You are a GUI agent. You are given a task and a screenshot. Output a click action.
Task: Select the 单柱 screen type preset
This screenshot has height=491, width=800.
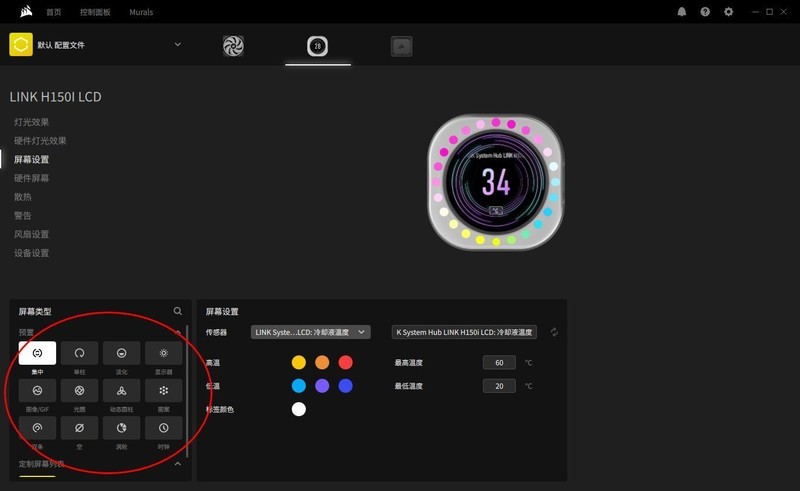click(x=80, y=353)
